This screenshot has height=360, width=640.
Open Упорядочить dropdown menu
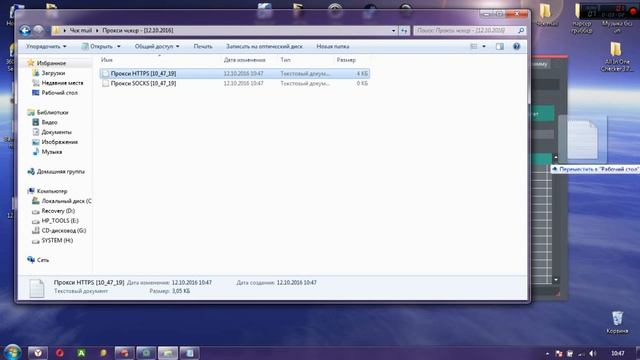click(46, 47)
